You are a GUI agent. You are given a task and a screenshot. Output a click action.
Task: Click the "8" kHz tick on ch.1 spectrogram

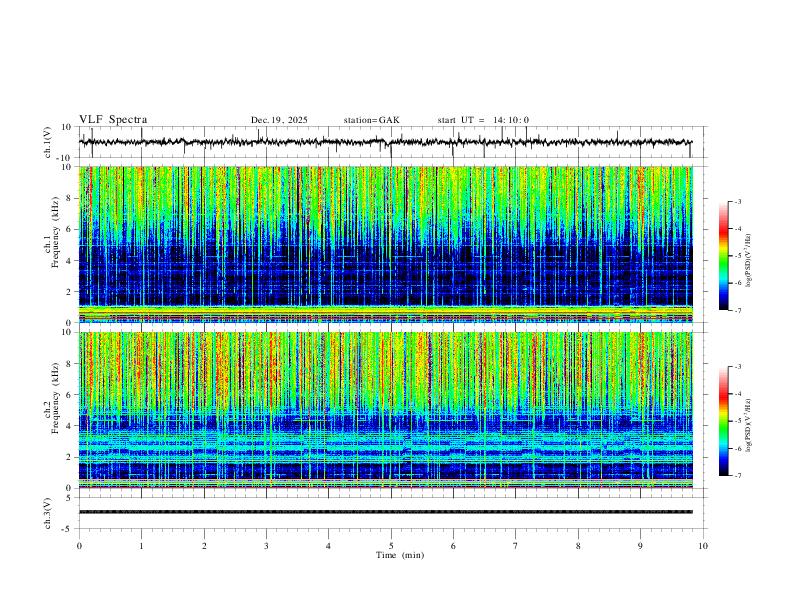click(x=69, y=198)
